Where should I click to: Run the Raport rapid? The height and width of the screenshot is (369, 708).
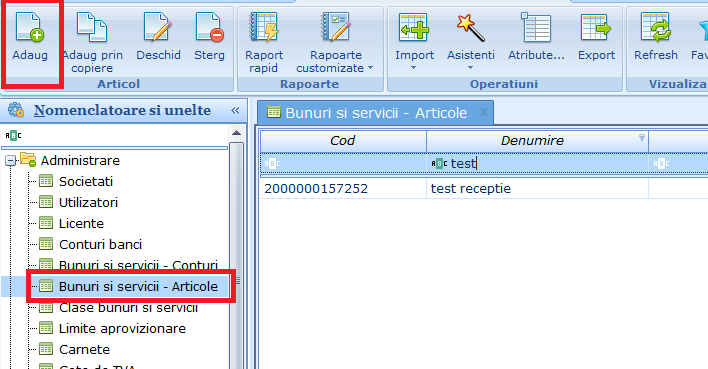coord(264,42)
